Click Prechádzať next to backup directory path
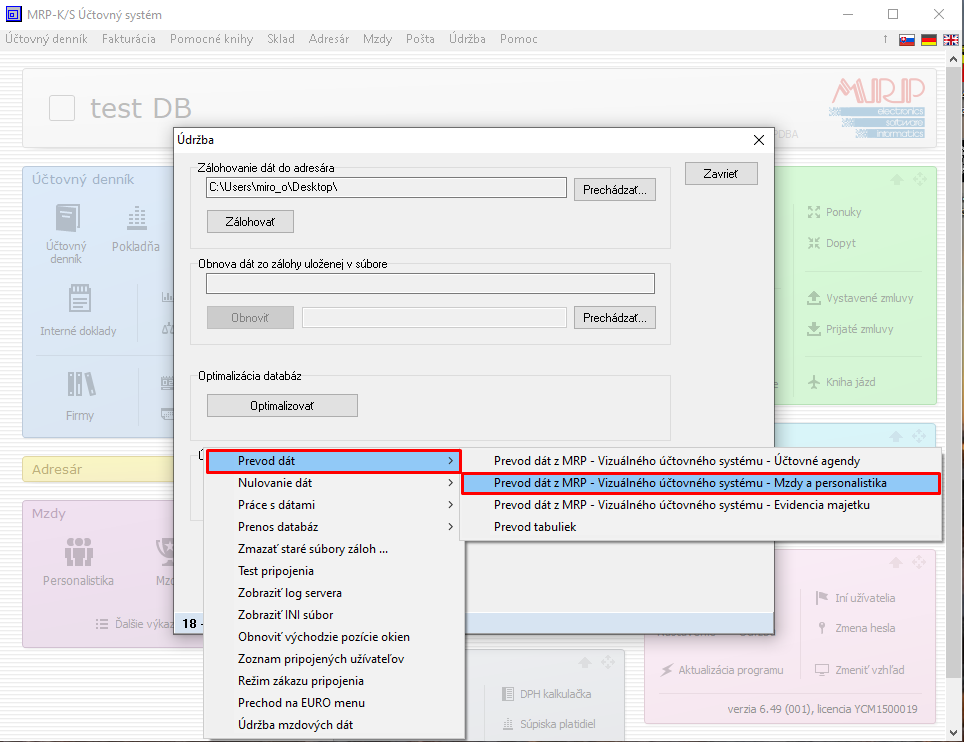964x742 pixels. click(615, 189)
